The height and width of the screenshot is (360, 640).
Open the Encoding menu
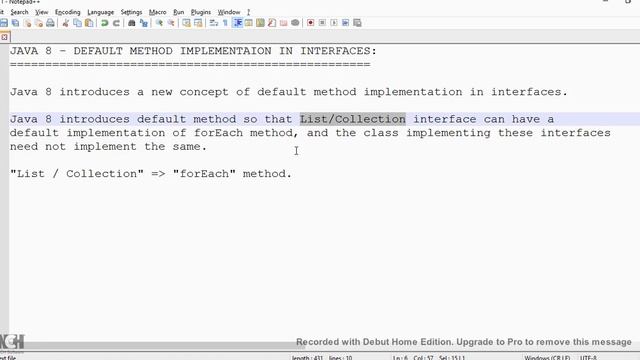67,12
